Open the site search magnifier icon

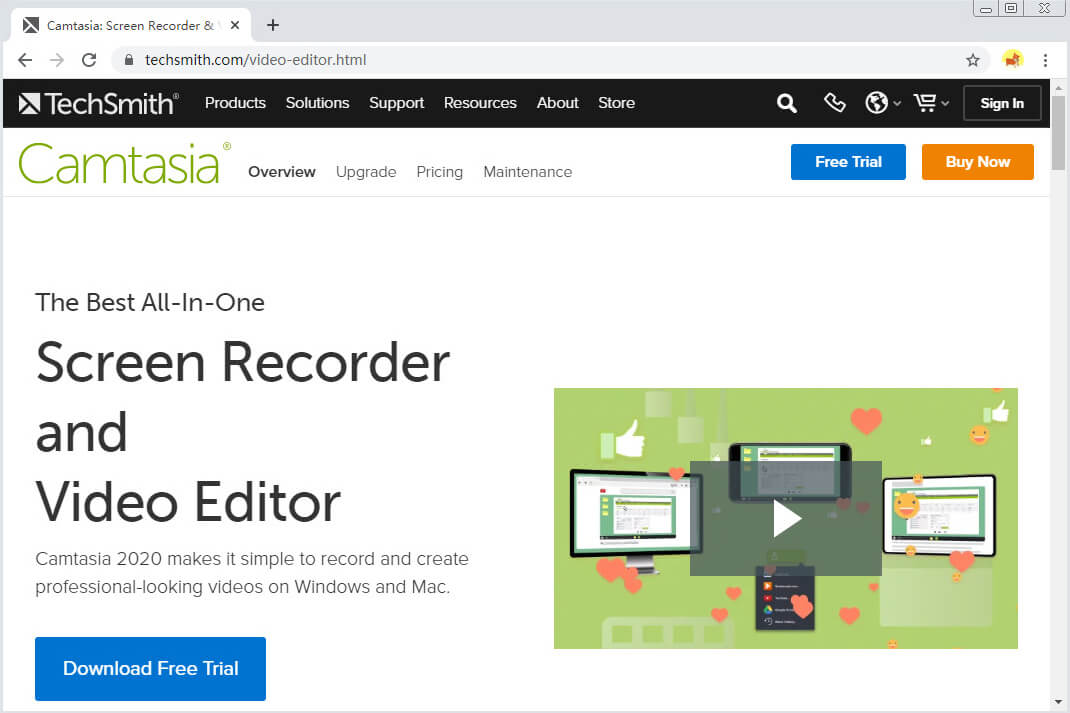point(787,103)
